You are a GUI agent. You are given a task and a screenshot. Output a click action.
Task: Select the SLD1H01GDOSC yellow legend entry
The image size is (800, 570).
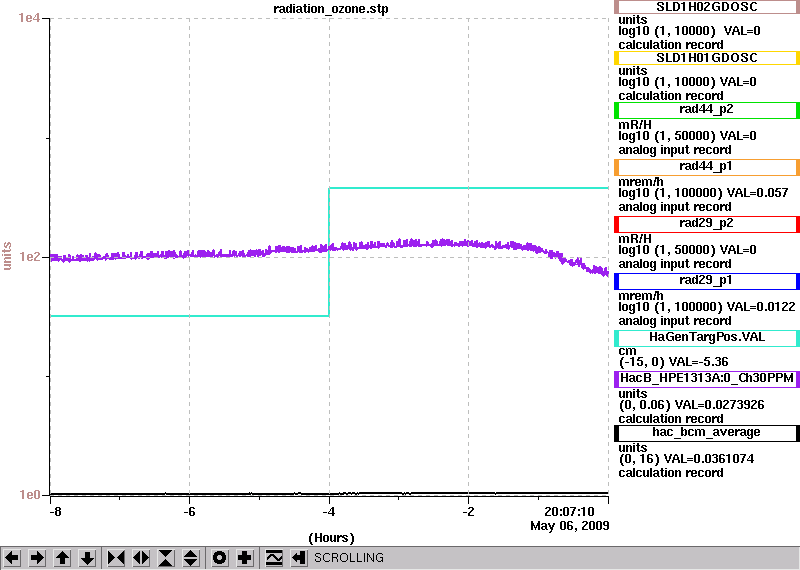pyautogui.click(x=707, y=58)
